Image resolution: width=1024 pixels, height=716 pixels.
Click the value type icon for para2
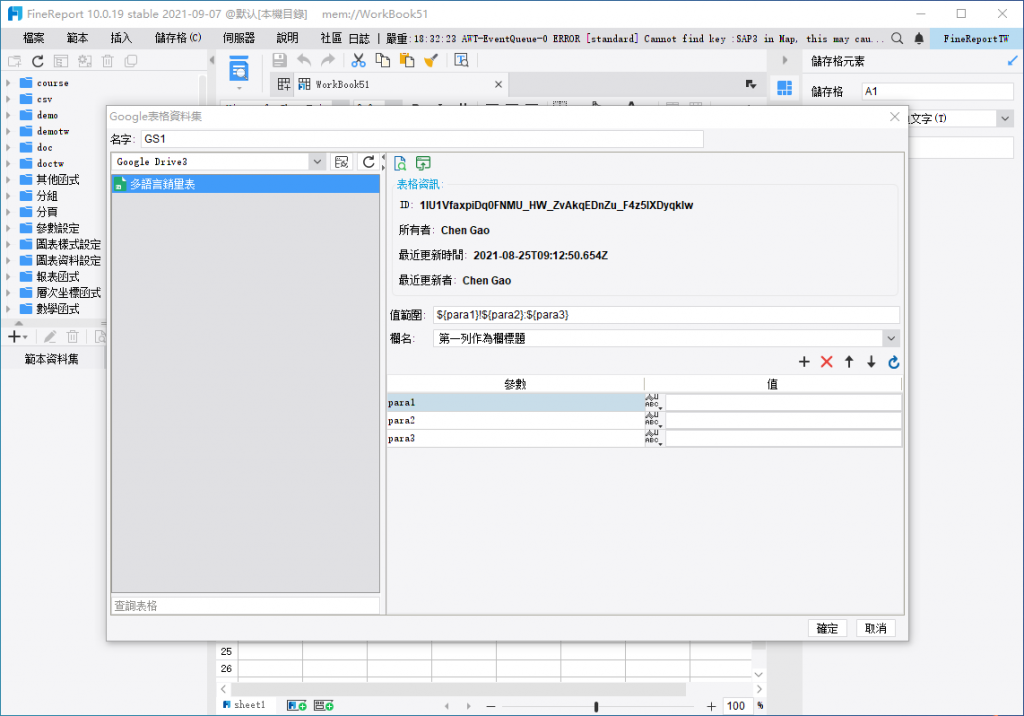[653, 420]
